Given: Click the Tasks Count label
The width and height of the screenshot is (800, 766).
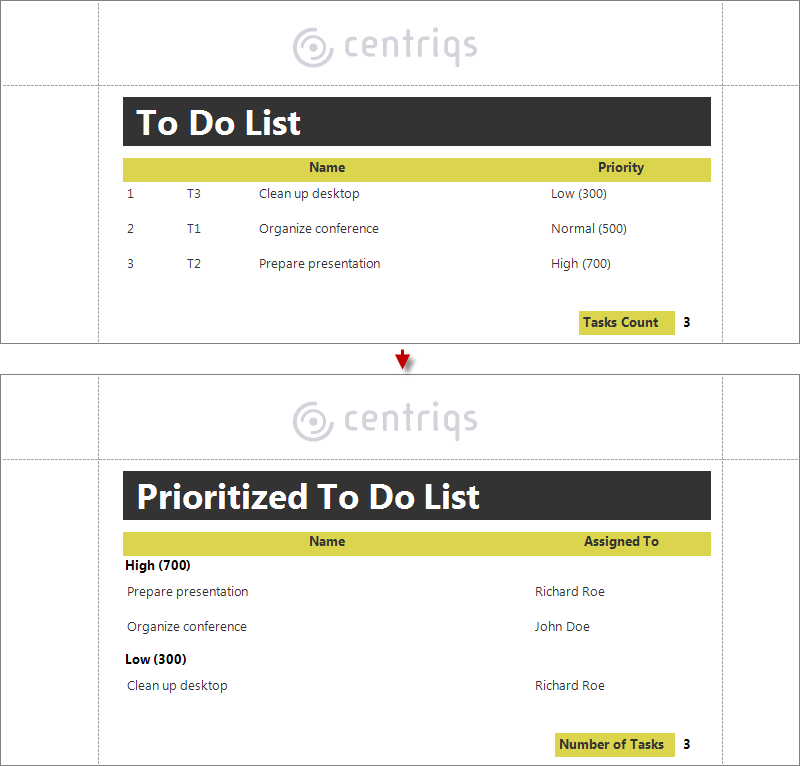Looking at the screenshot, I should [x=621, y=323].
